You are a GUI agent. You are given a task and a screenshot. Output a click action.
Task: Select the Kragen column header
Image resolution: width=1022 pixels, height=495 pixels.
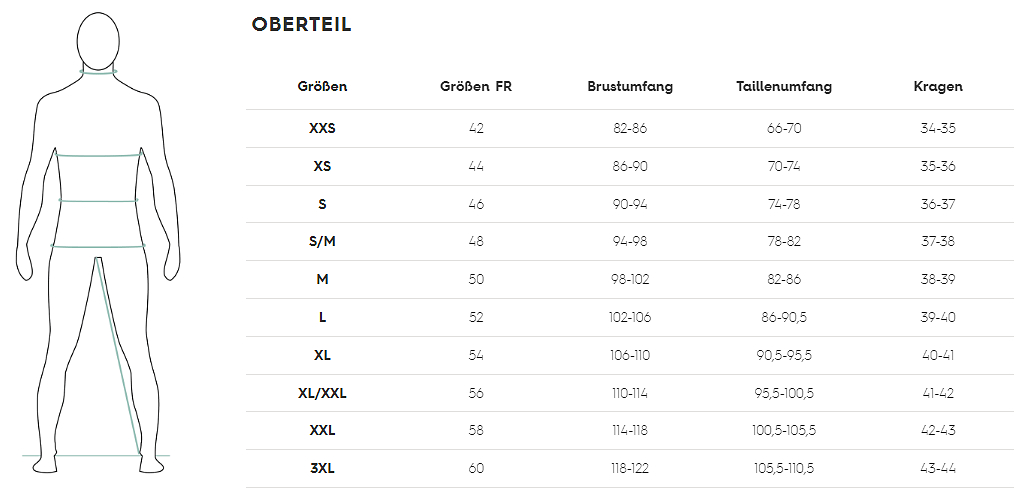tap(938, 87)
